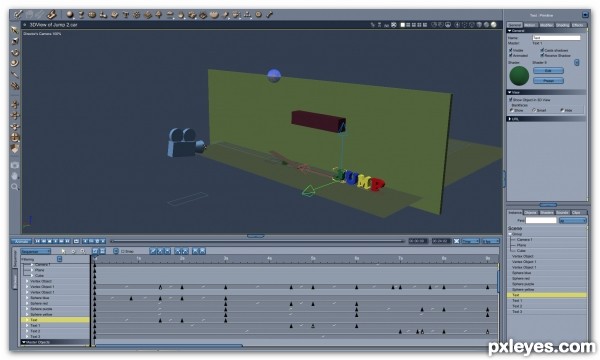Insert a sphere primitive from top toolbar
This screenshot has width=600, height=360.
[x=70, y=15]
